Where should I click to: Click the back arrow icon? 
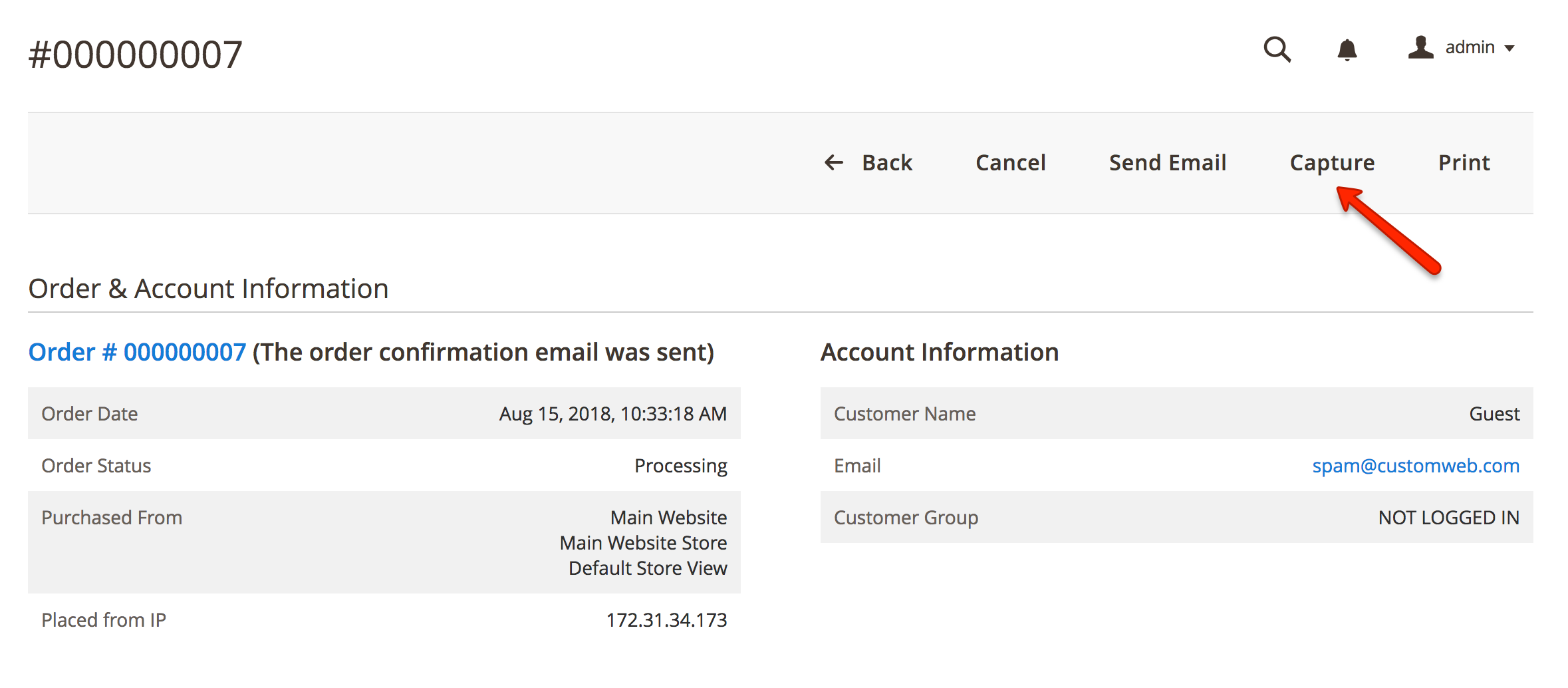point(833,162)
